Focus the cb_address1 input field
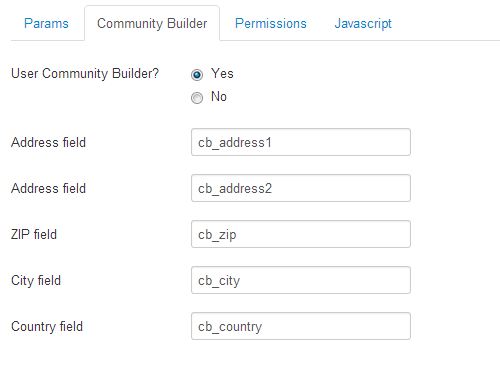This screenshot has width=500, height=375. 301,142
